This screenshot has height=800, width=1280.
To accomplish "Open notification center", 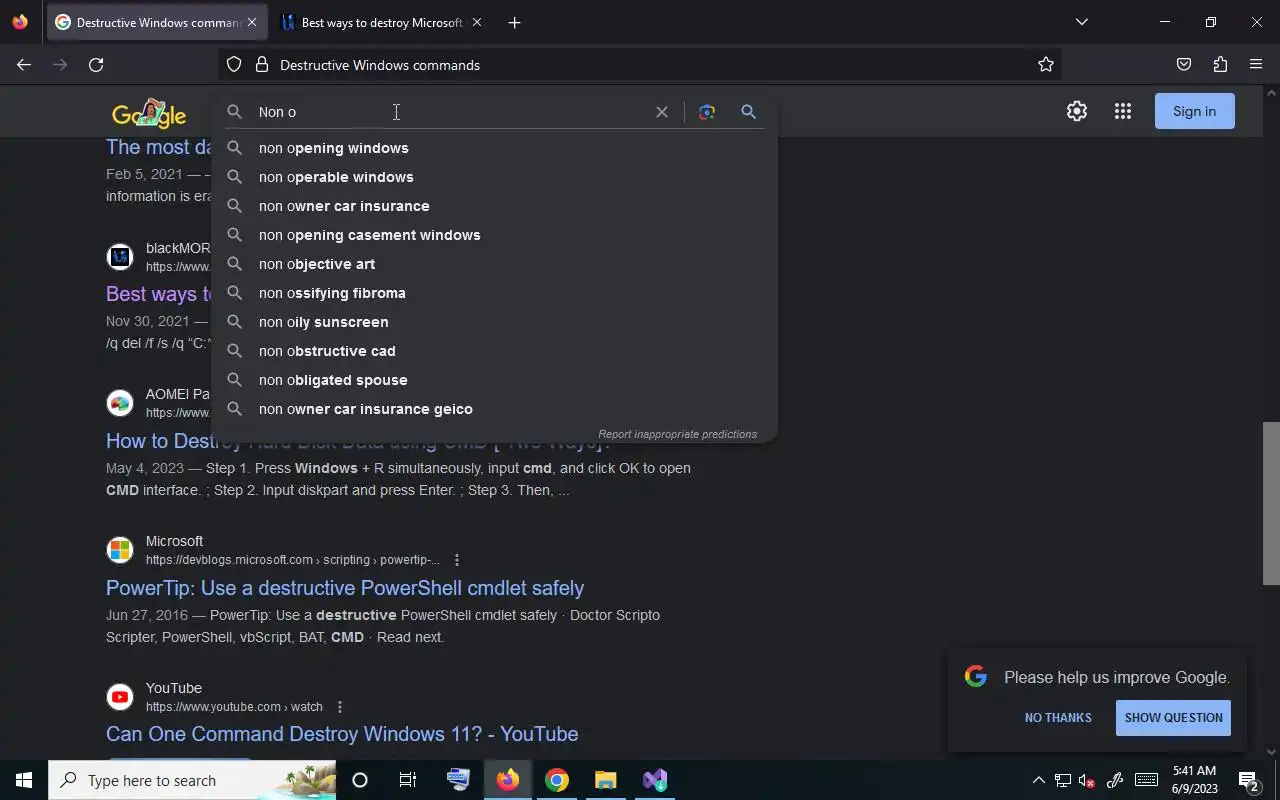I will point(1250,780).
